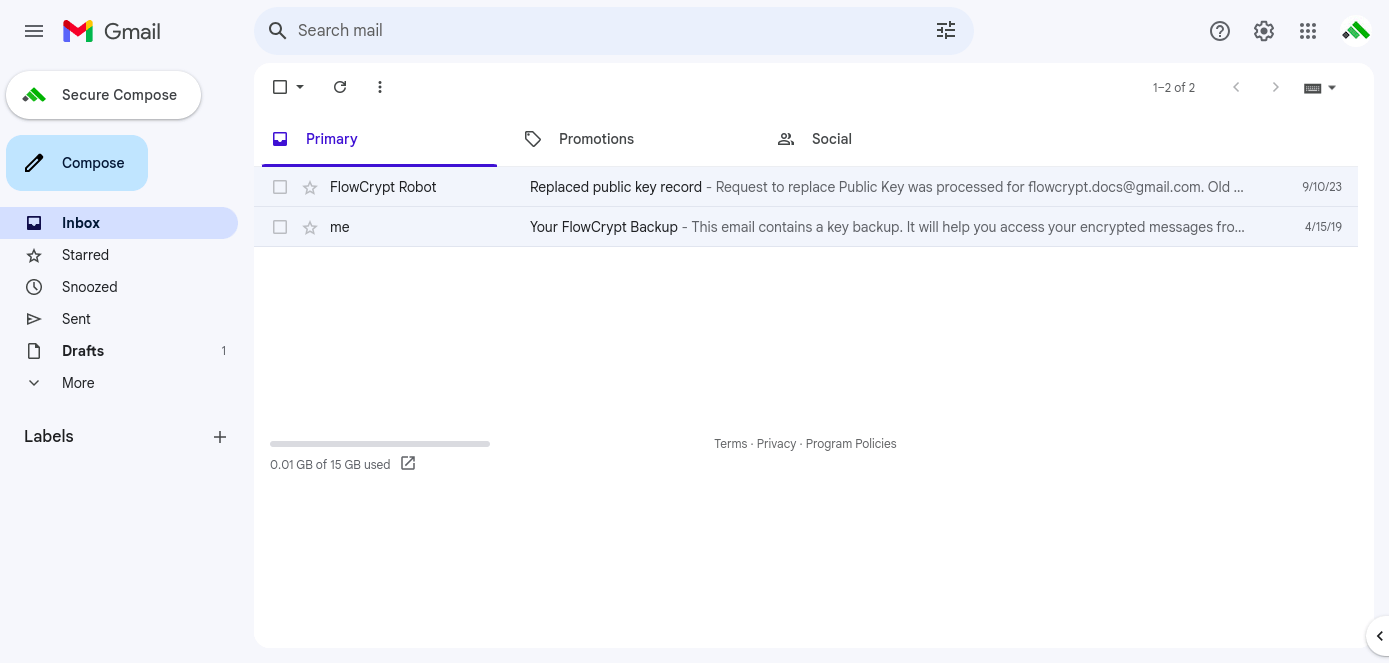
Task: Open the Inbox folder
Action: [119, 223]
